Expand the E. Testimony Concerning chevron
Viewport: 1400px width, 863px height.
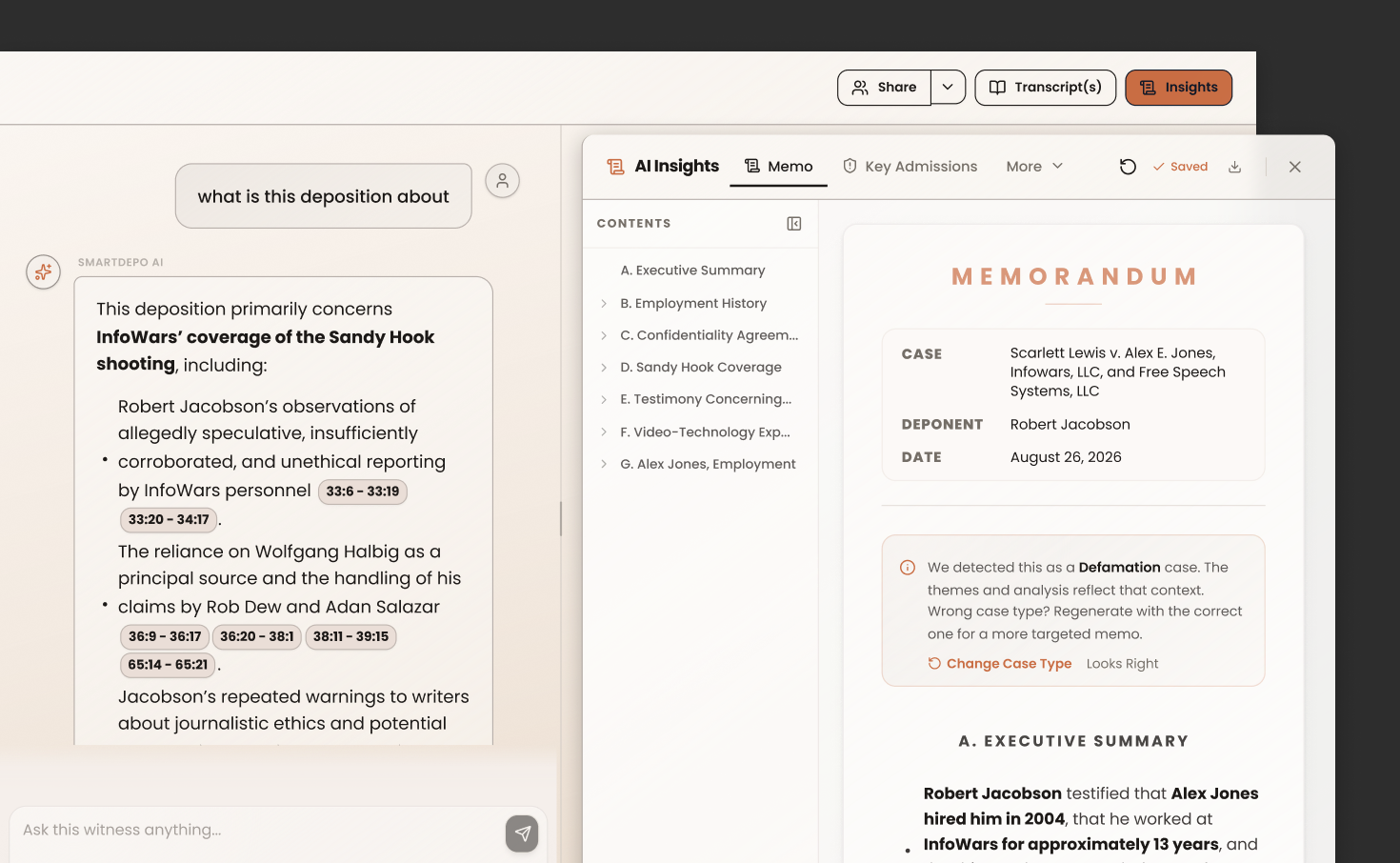[604, 399]
